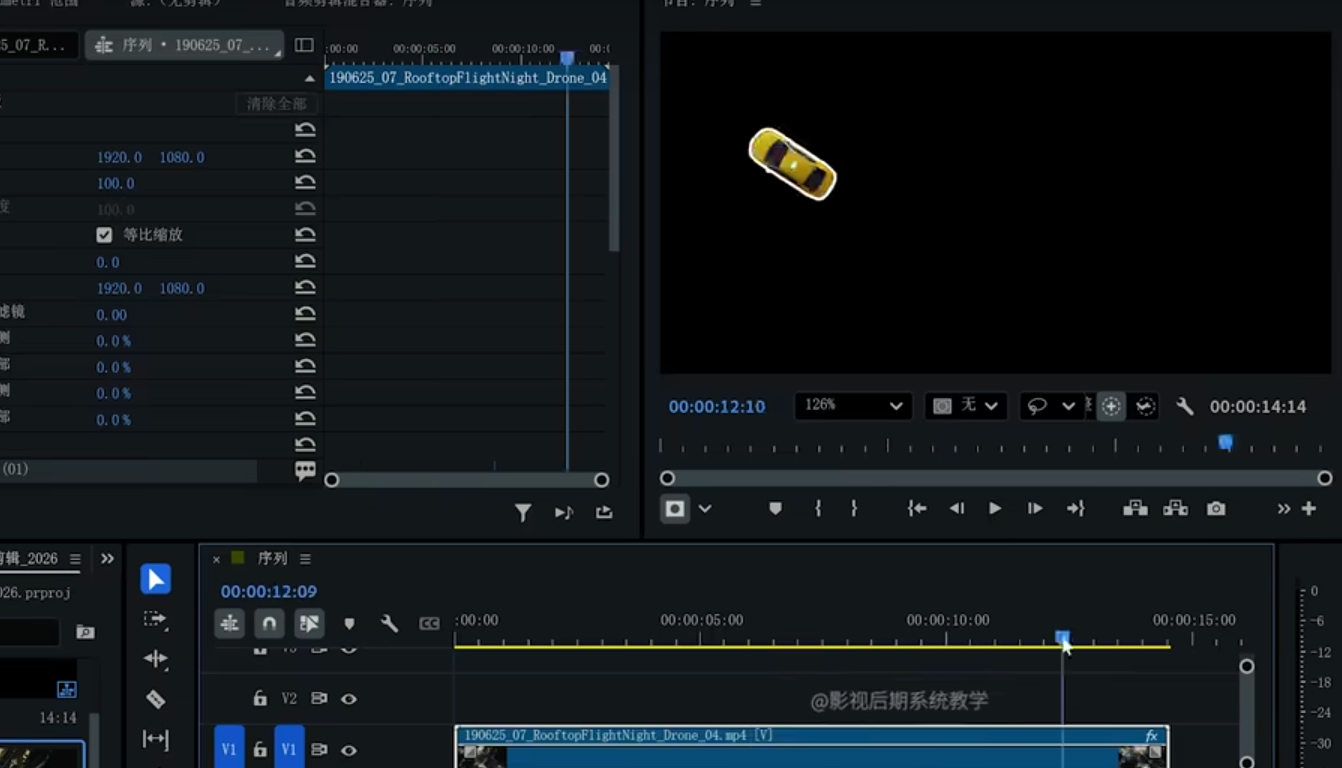Click the blue playhead on the timeline ruler
The width and height of the screenshot is (1342, 768).
(x=1062, y=637)
